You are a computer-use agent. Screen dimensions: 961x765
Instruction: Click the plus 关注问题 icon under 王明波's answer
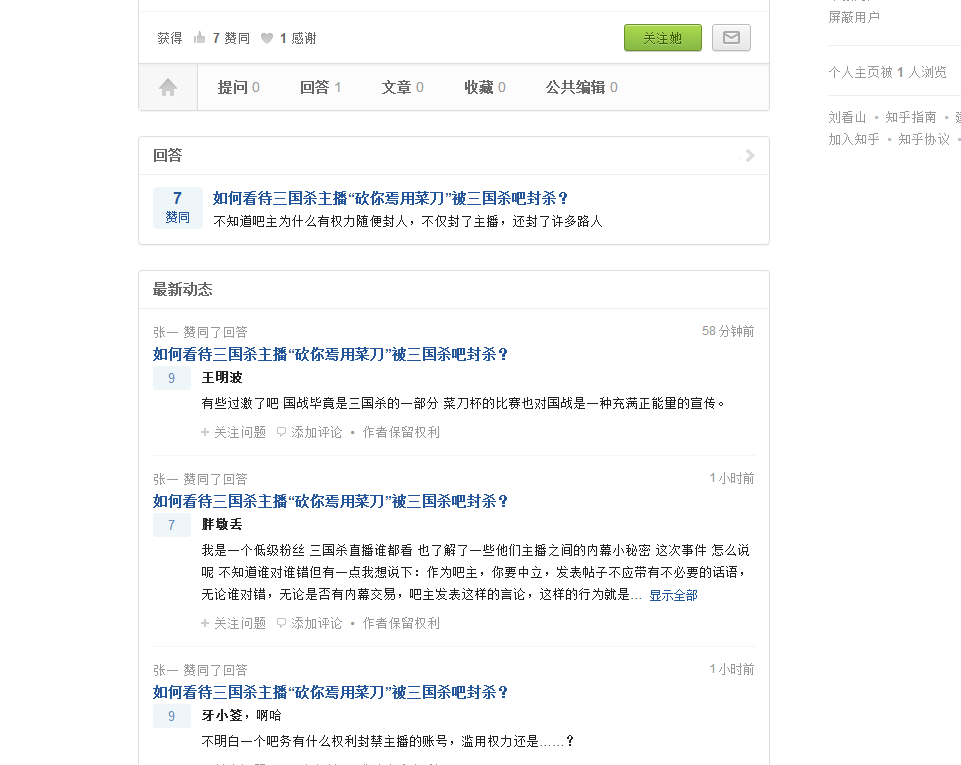(205, 432)
